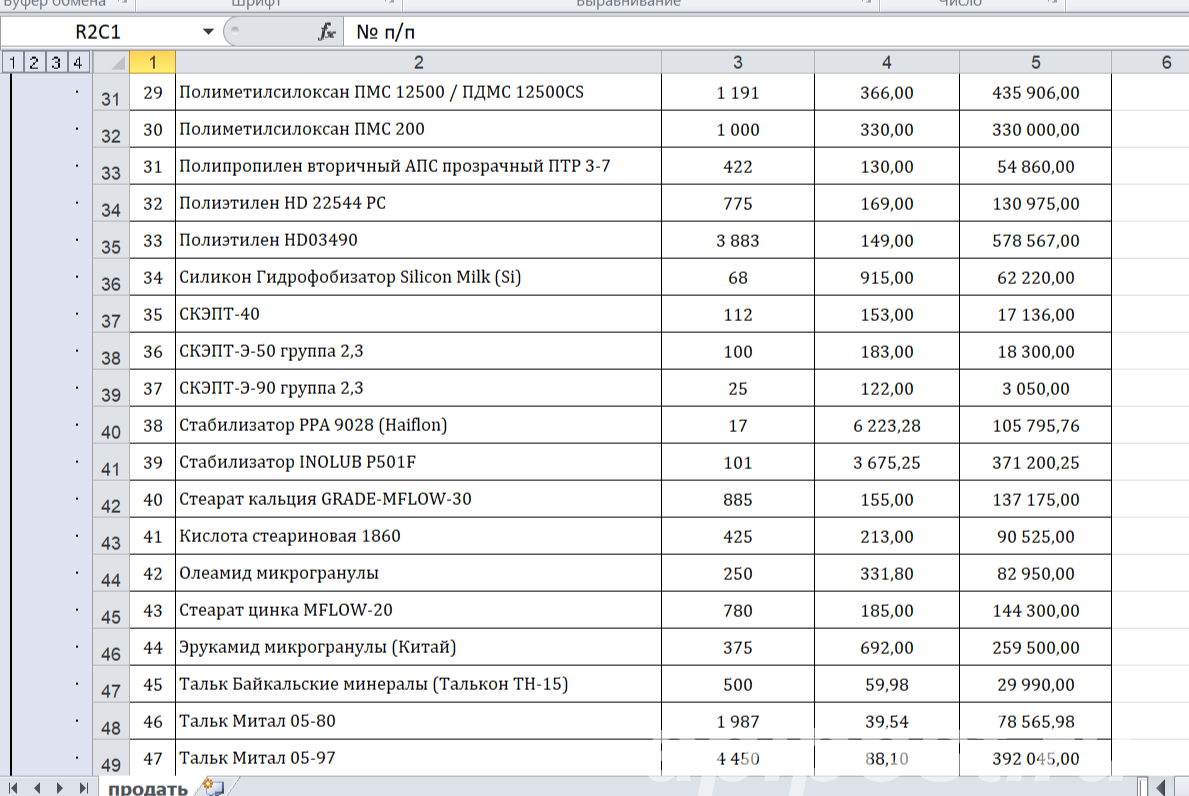This screenshot has width=1189, height=796.
Task: Select row header 44
Action: 111,573
